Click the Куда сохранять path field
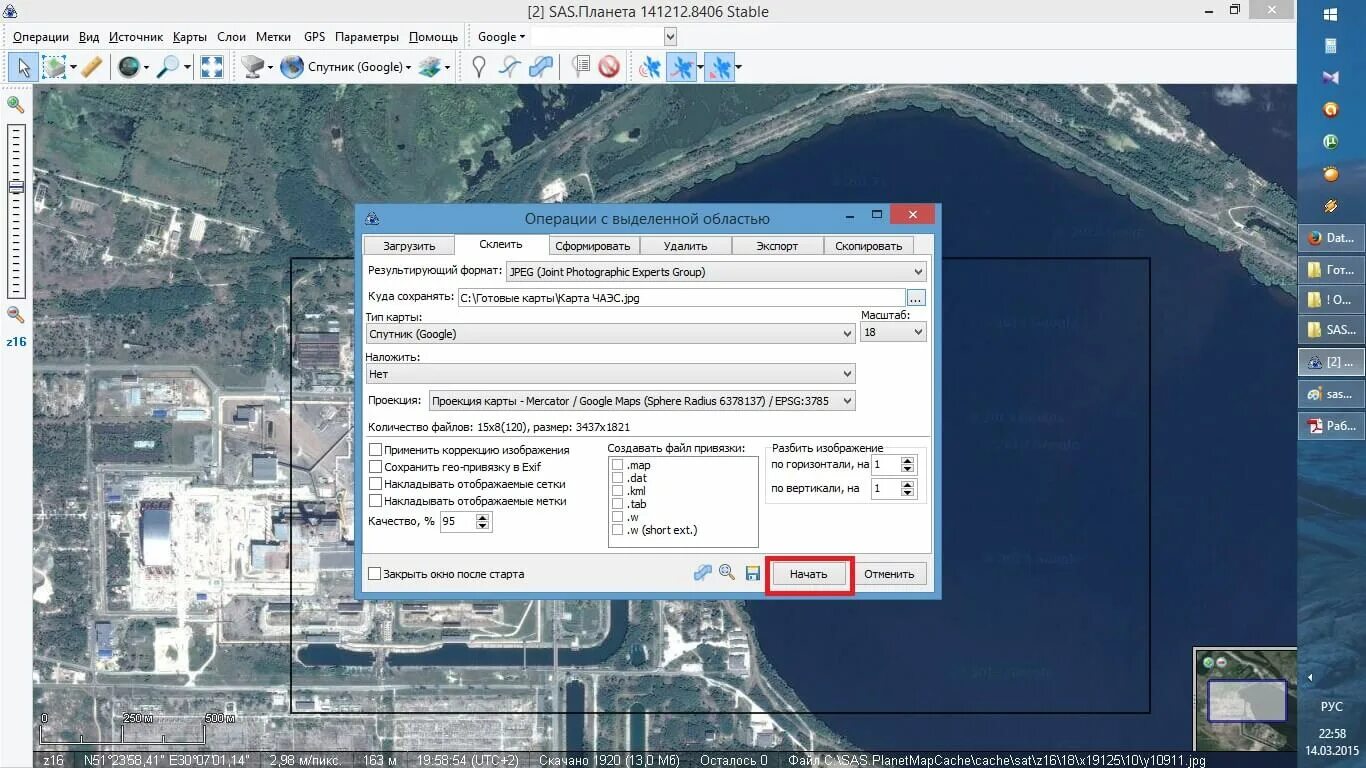Viewport: 1366px width, 768px height. (x=681, y=298)
